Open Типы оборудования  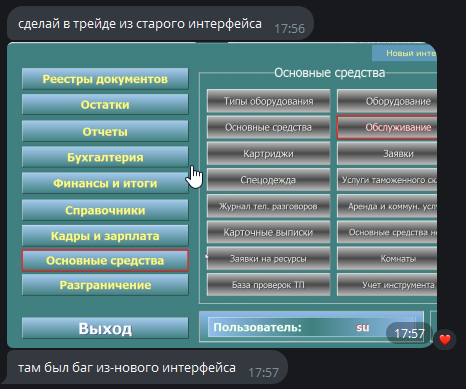point(268,101)
